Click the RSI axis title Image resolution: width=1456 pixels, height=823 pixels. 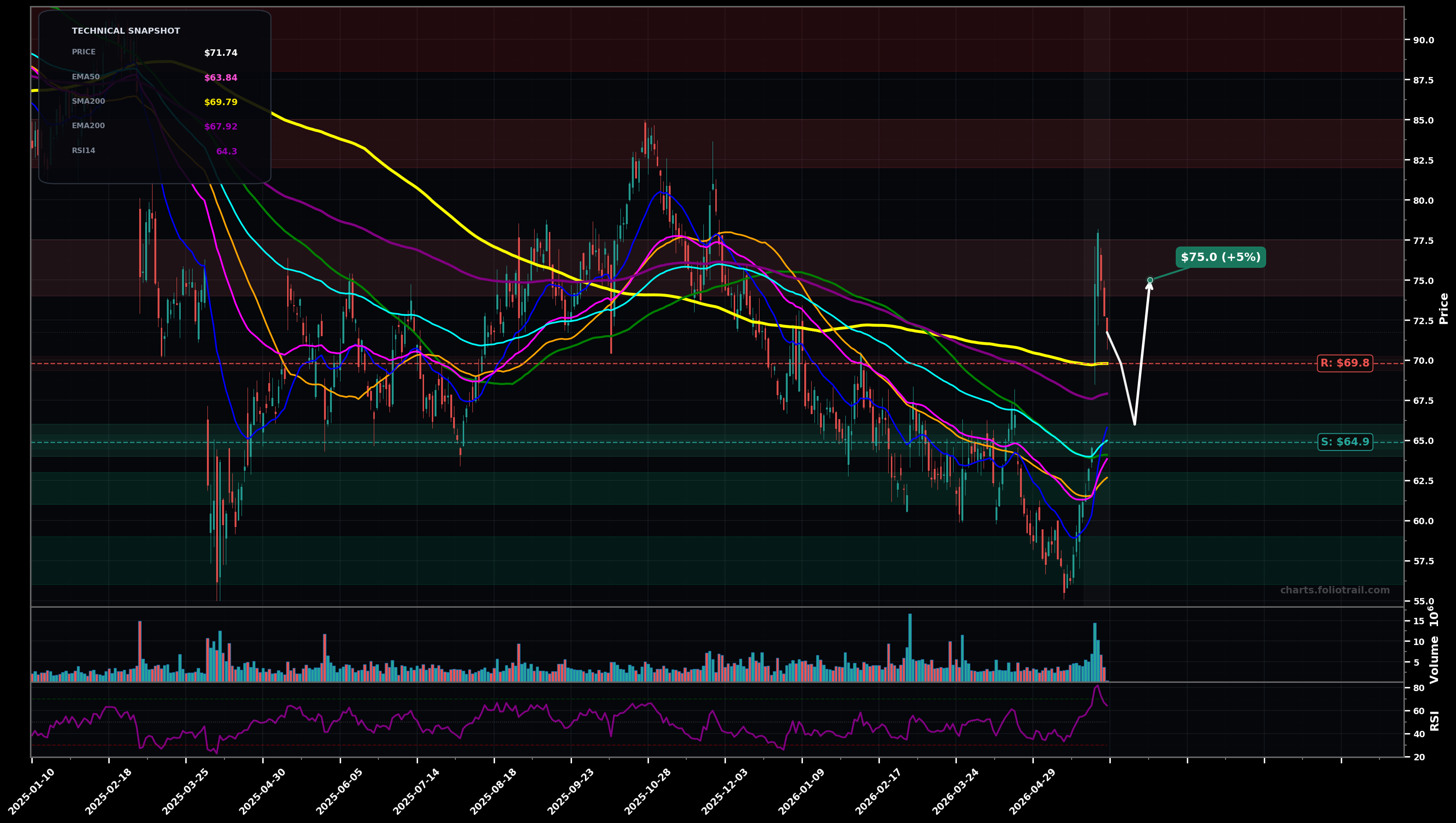(1434, 721)
